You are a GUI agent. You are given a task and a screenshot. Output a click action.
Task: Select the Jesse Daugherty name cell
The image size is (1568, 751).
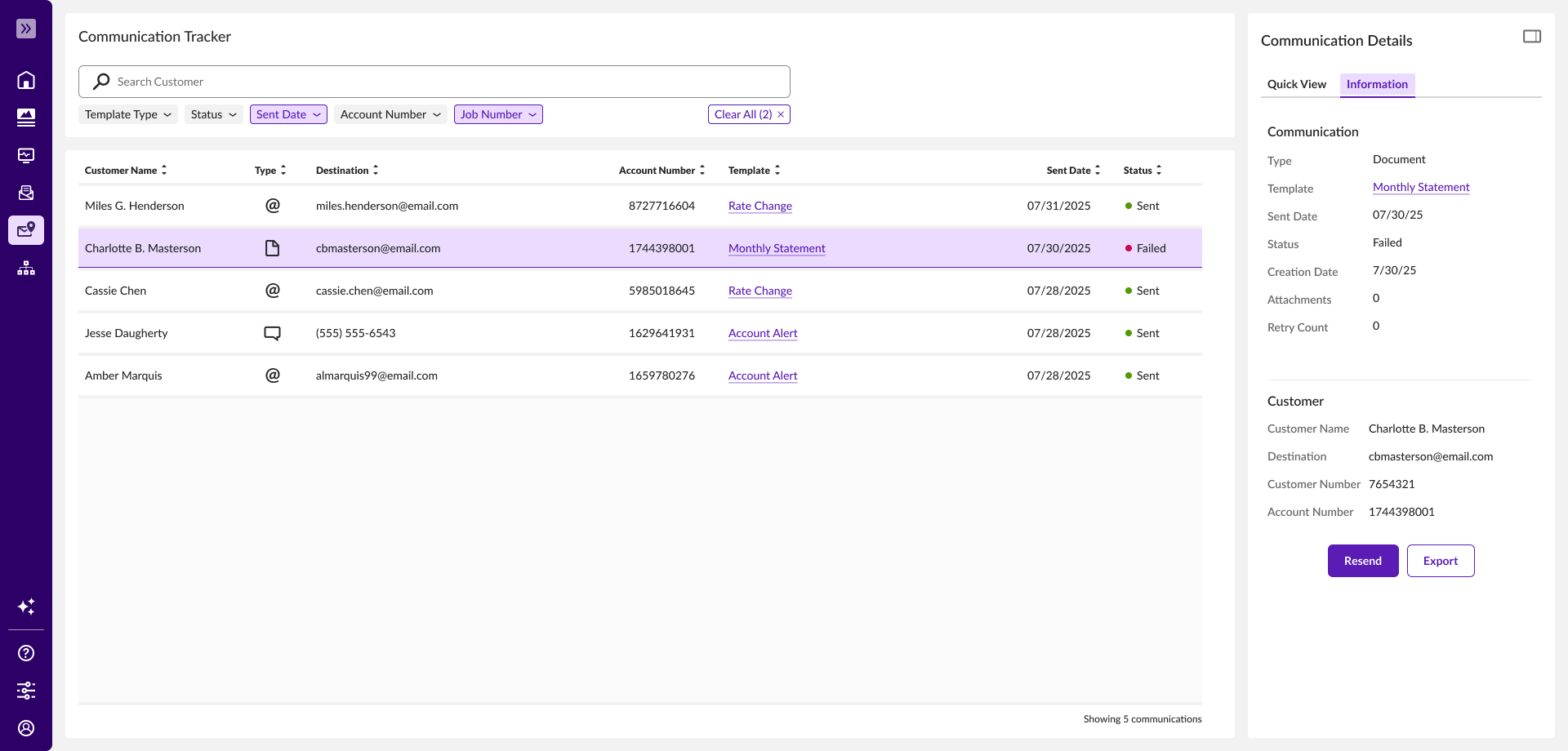(x=127, y=333)
